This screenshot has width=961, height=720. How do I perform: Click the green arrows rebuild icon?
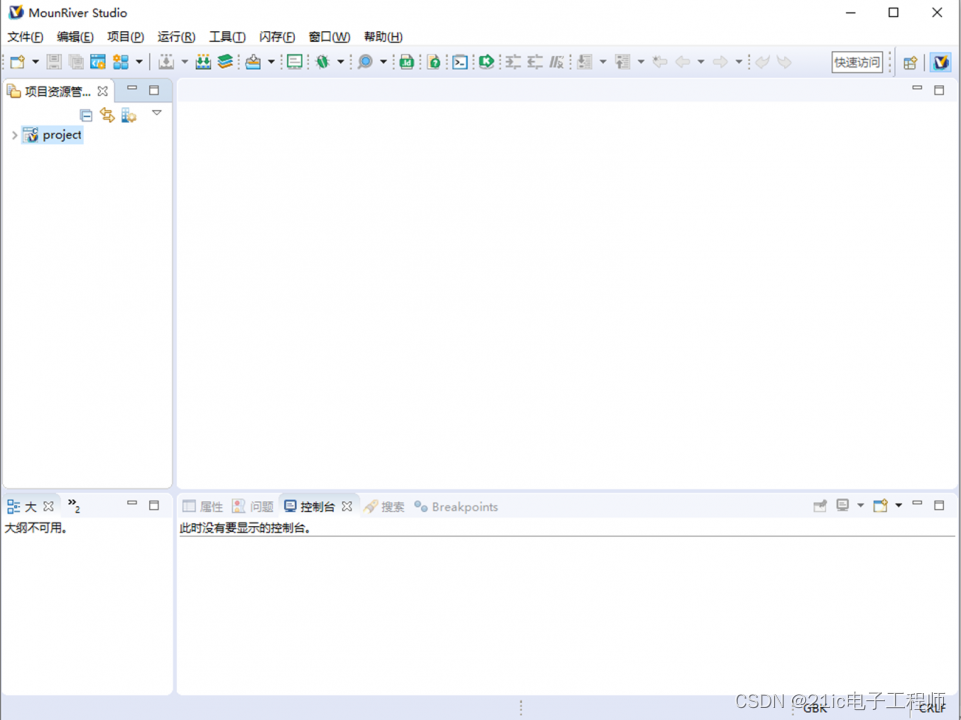click(203, 62)
